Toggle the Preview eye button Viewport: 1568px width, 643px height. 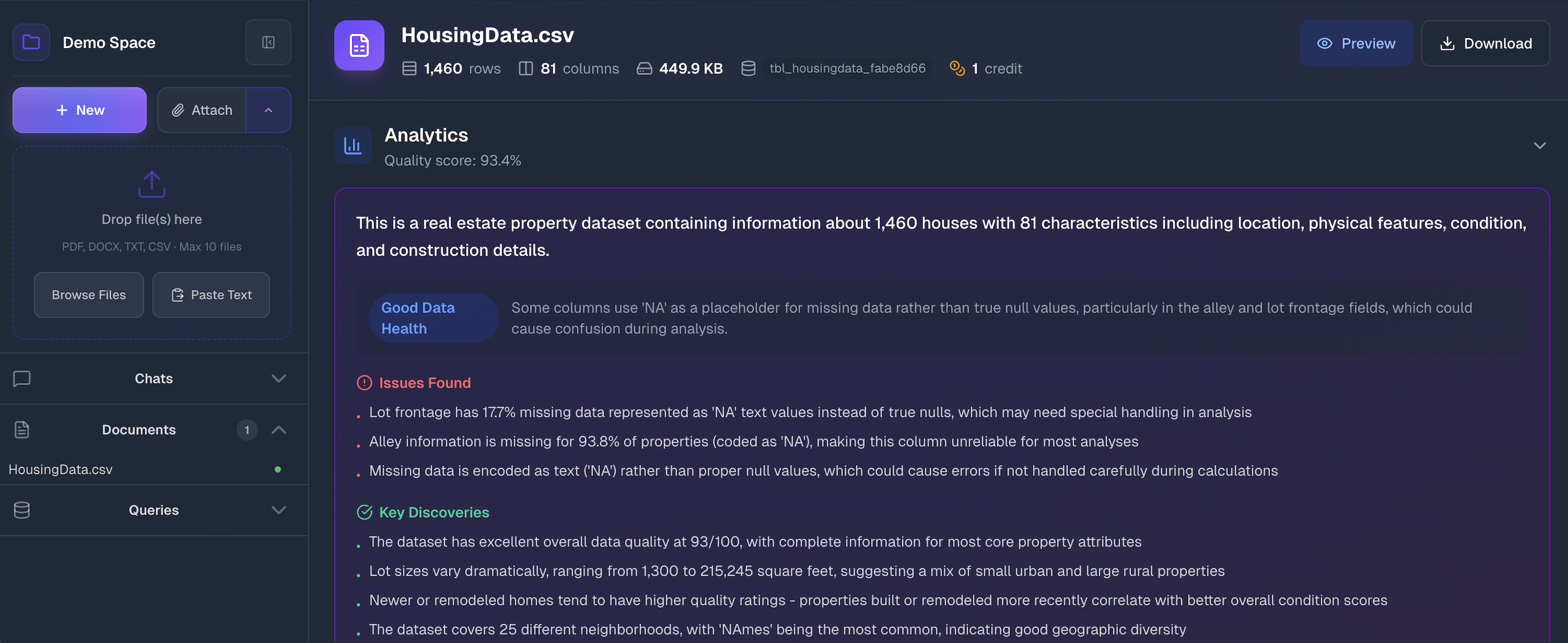[1356, 43]
